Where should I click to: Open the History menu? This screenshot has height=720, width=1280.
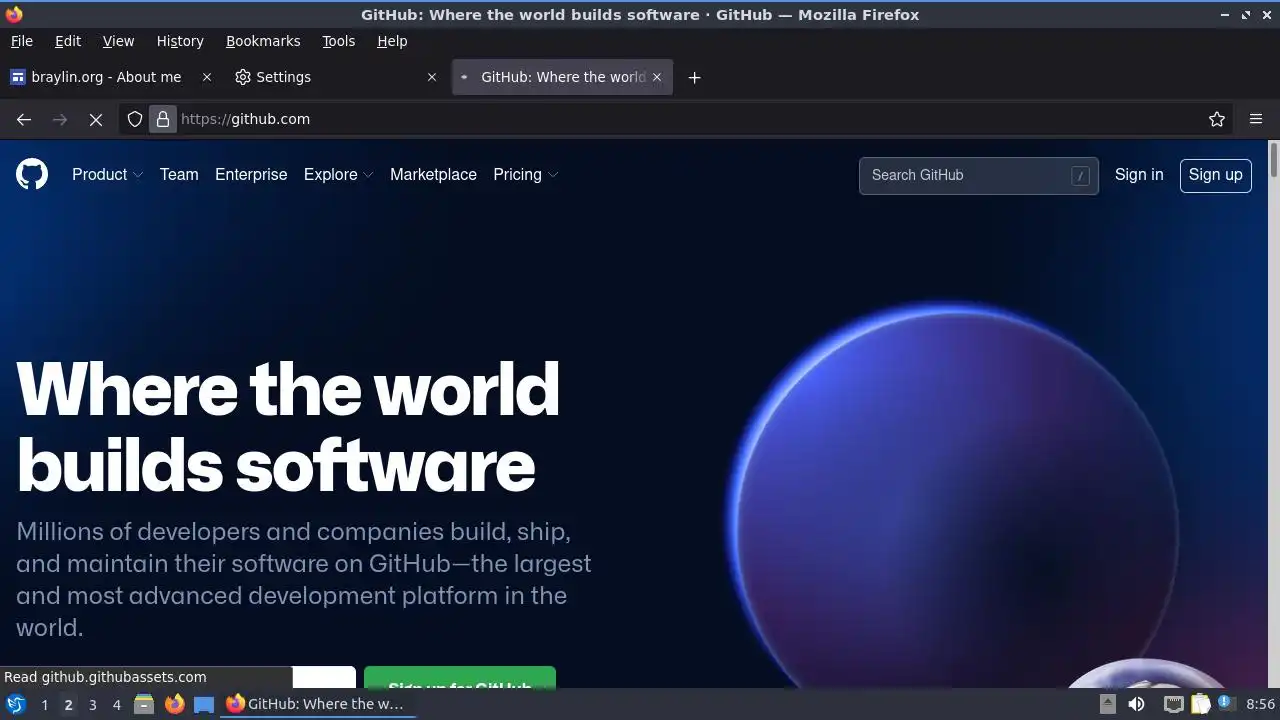(180, 41)
